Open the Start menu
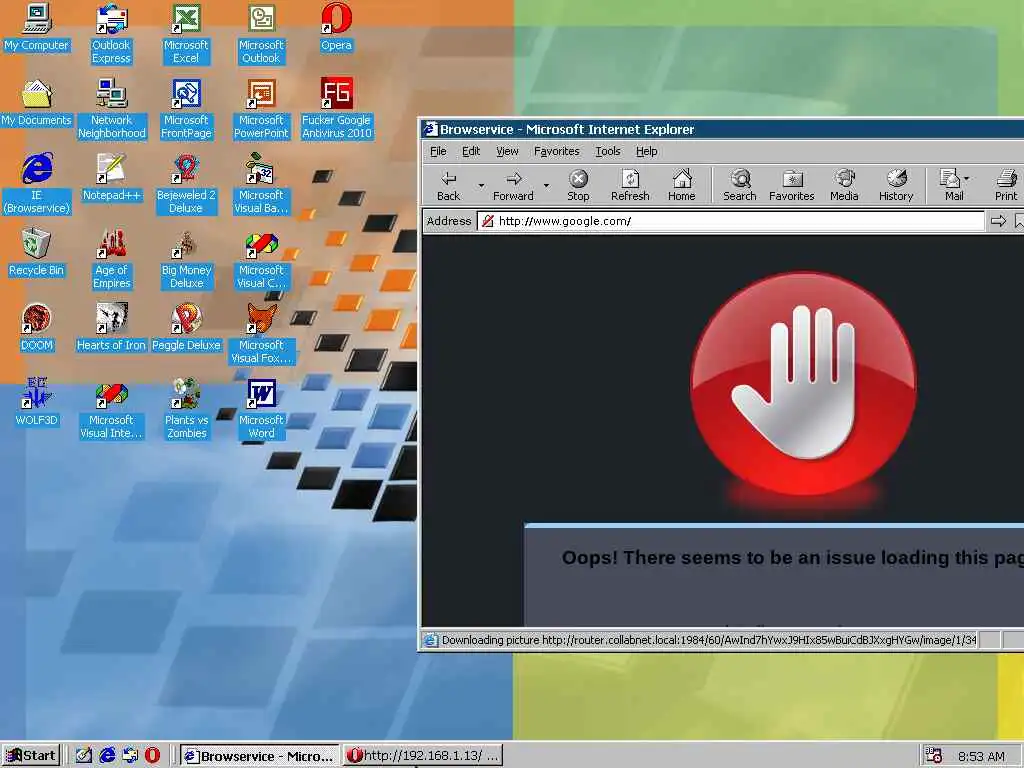This screenshot has height=768, width=1024. coord(31,756)
